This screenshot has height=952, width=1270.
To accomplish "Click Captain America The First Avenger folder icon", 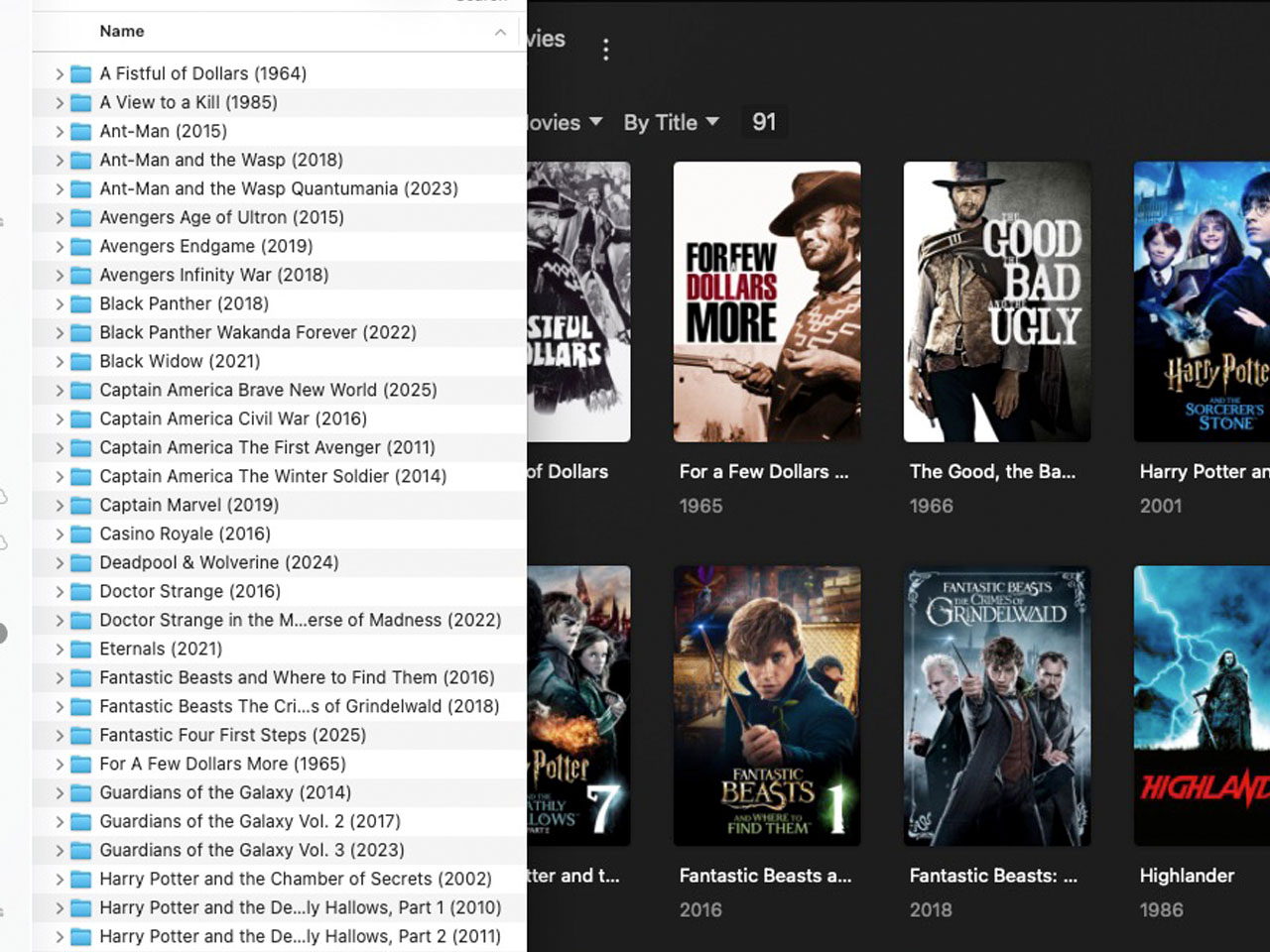I will coord(81,448).
